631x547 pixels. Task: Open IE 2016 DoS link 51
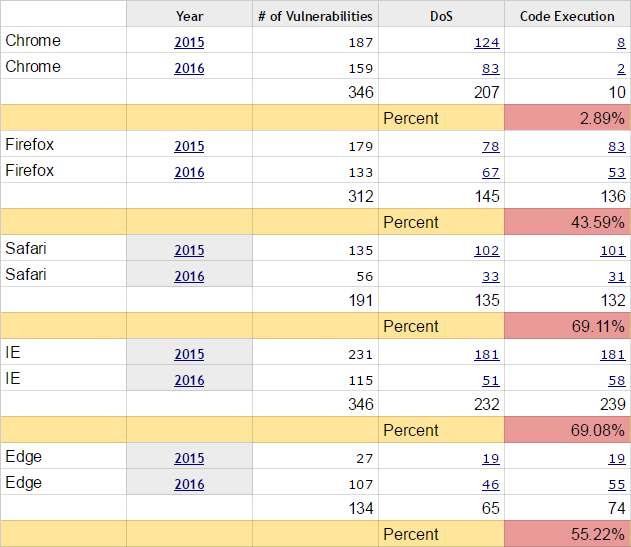click(491, 380)
